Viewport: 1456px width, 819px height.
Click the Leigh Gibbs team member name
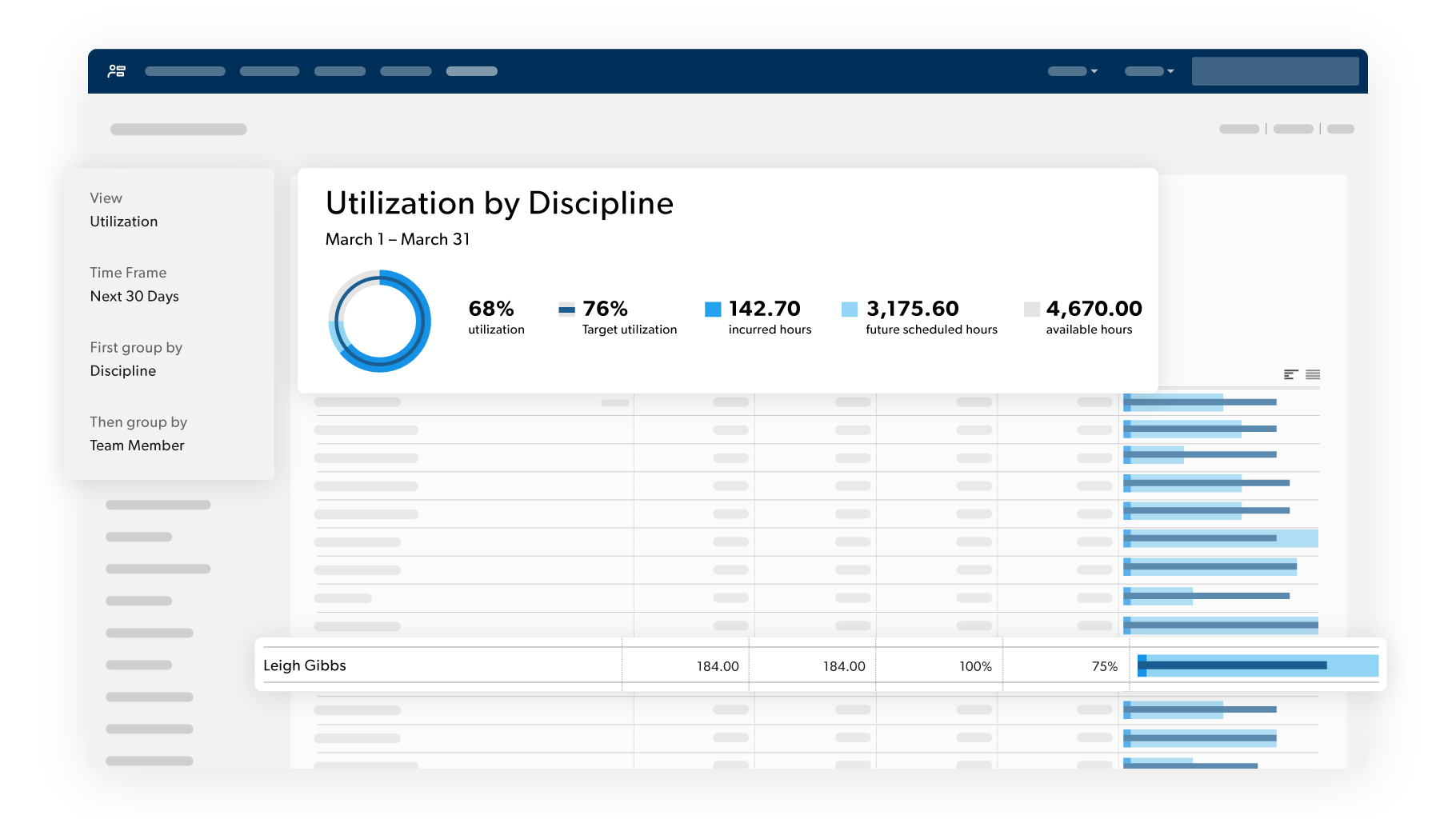305,665
